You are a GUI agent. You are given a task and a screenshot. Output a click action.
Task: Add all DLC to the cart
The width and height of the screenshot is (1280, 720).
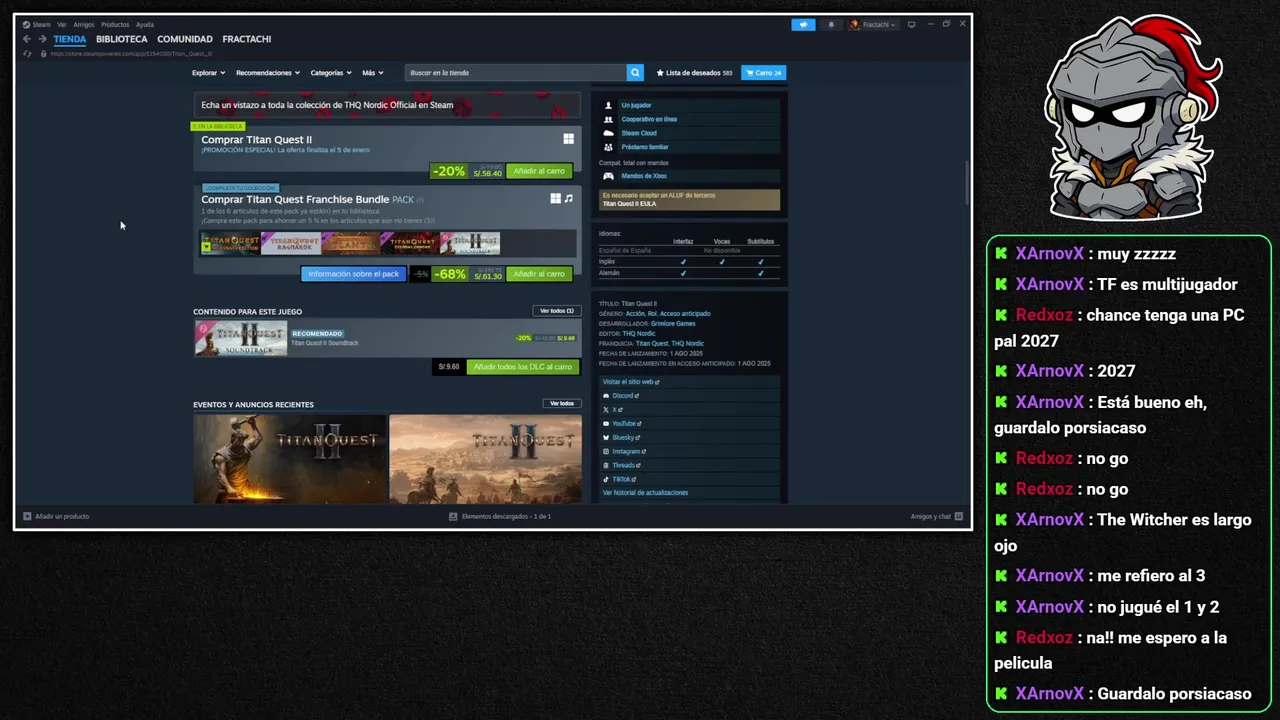tap(522, 367)
